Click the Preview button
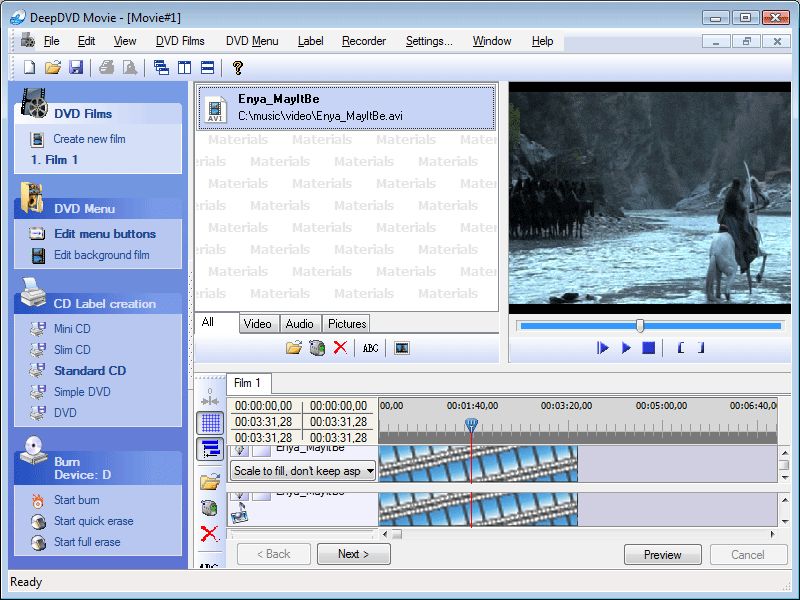 (662, 555)
